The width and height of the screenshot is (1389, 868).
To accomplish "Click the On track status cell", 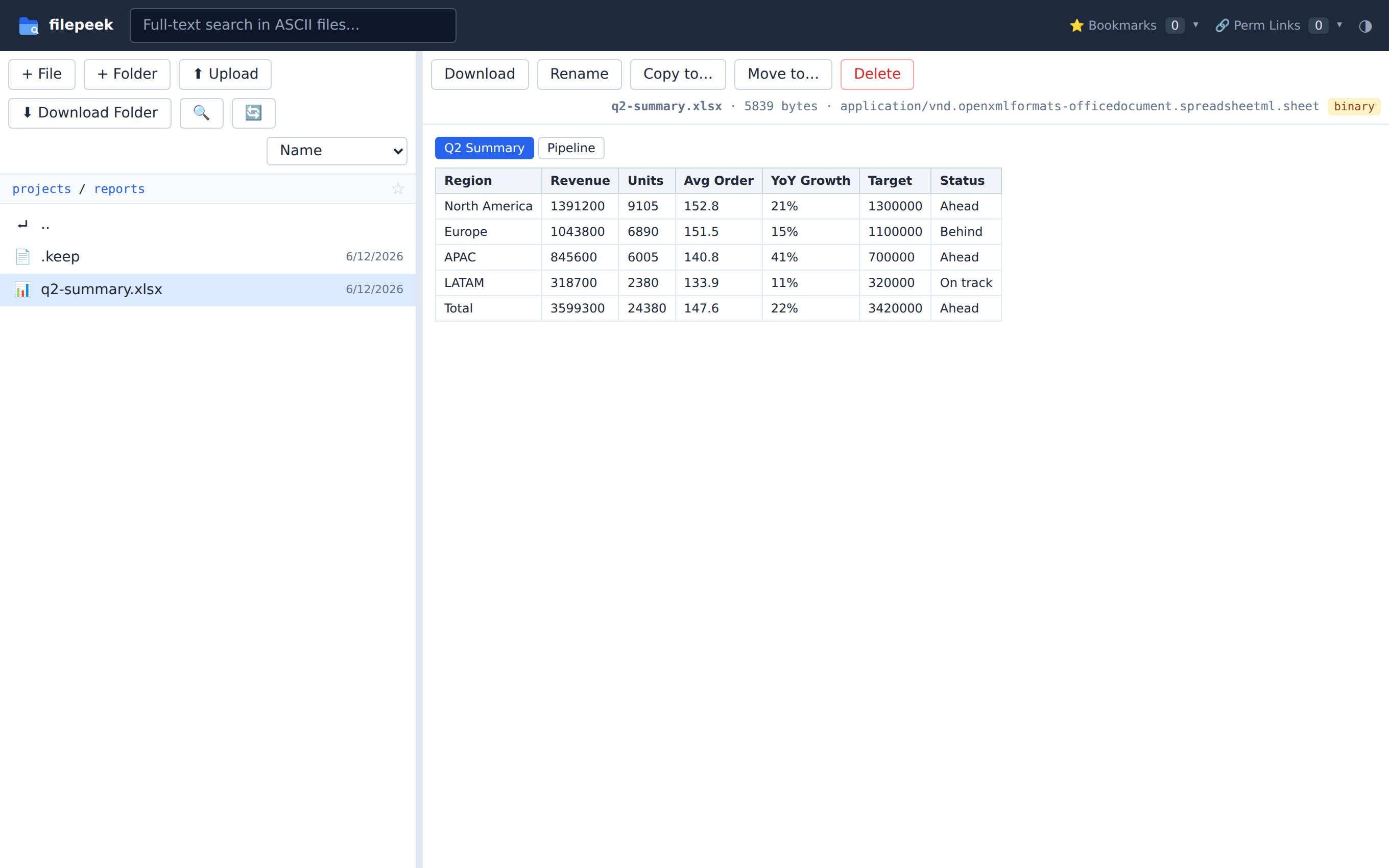I will [966, 283].
